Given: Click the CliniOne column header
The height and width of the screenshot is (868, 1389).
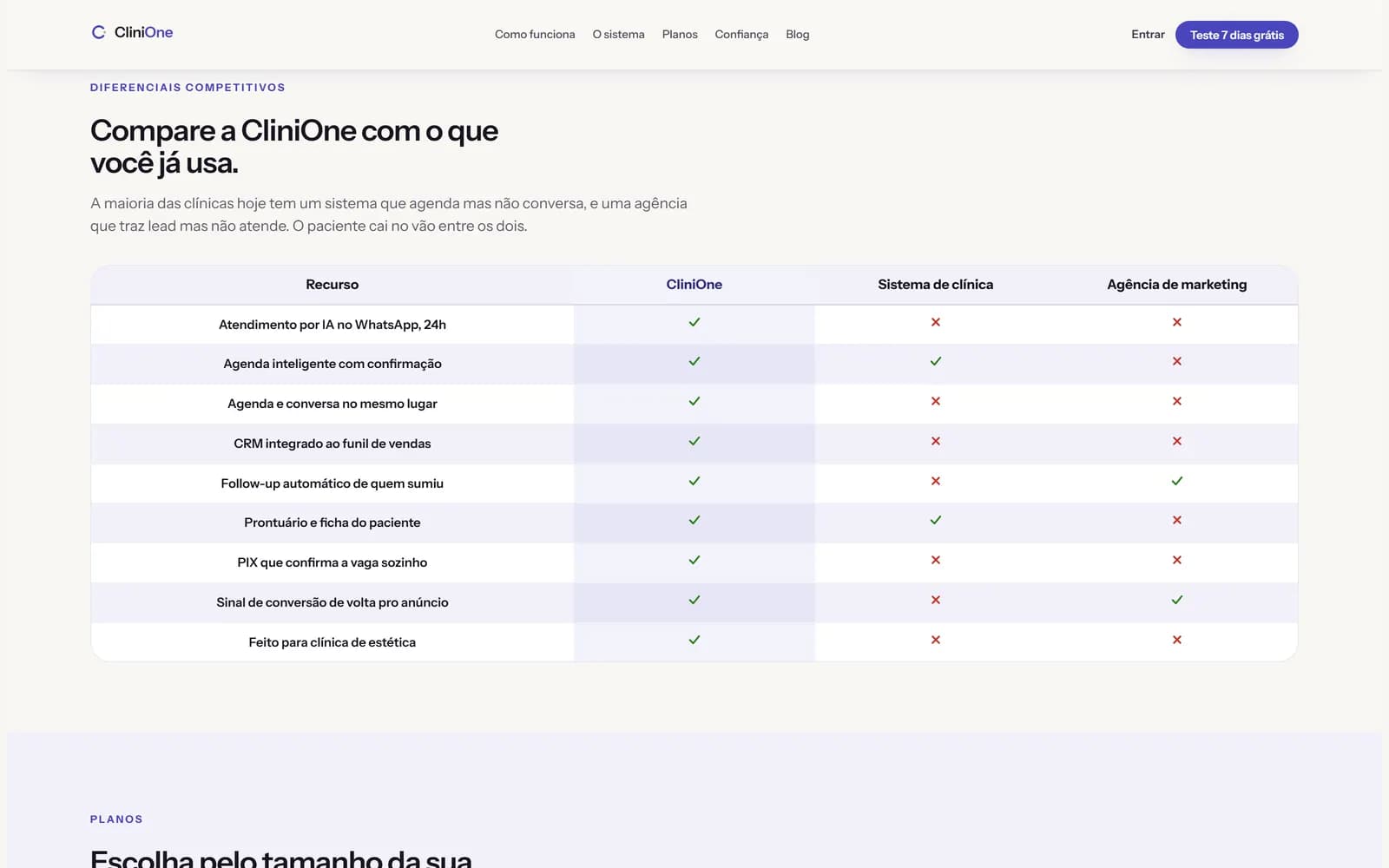Looking at the screenshot, I should pyautogui.click(x=694, y=285).
